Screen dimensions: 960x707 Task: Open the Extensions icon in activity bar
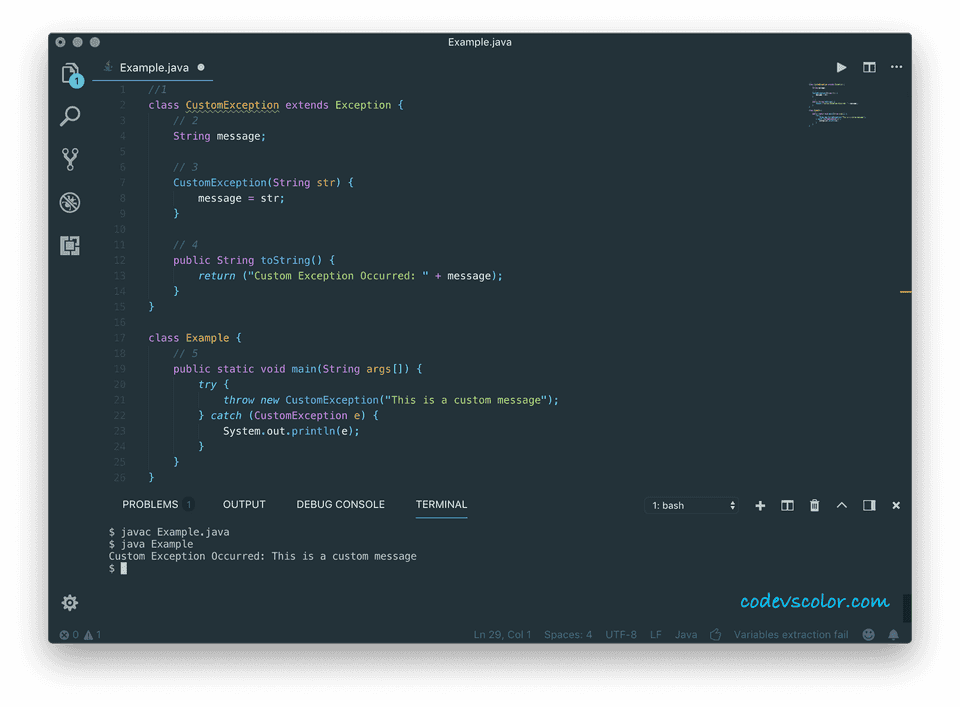tap(70, 245)
